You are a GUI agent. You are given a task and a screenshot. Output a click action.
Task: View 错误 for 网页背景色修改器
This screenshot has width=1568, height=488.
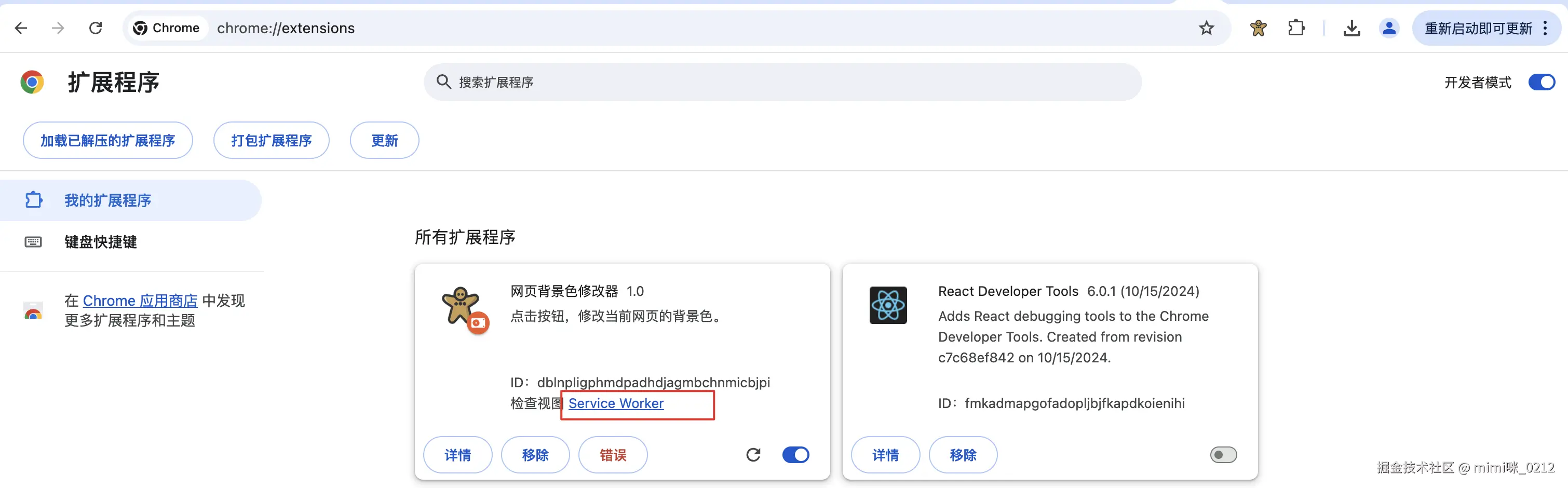point(613,455)
